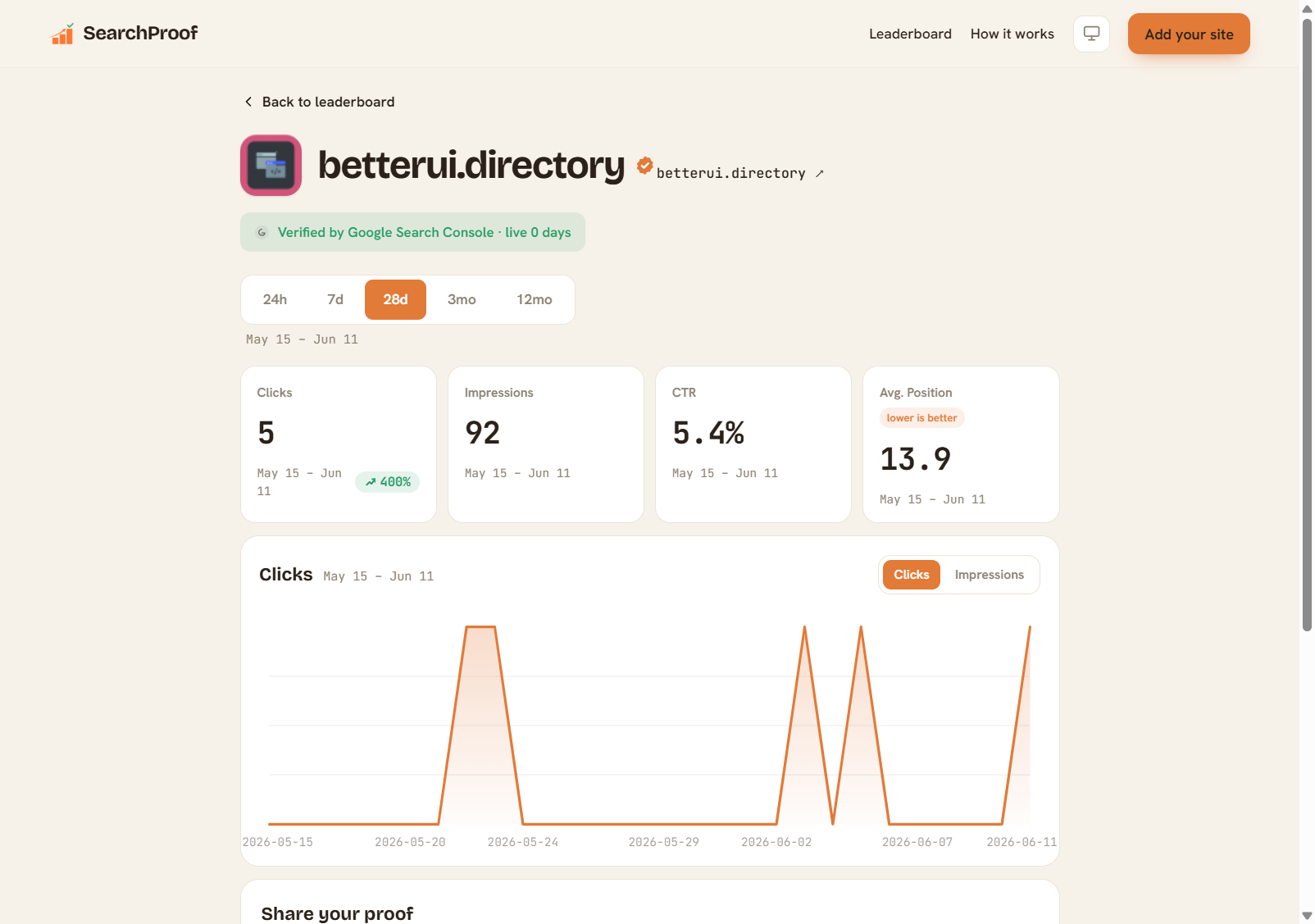Select the 7d time range tab
Screen dimensions: 1315x924
click(x=335, y=299)
